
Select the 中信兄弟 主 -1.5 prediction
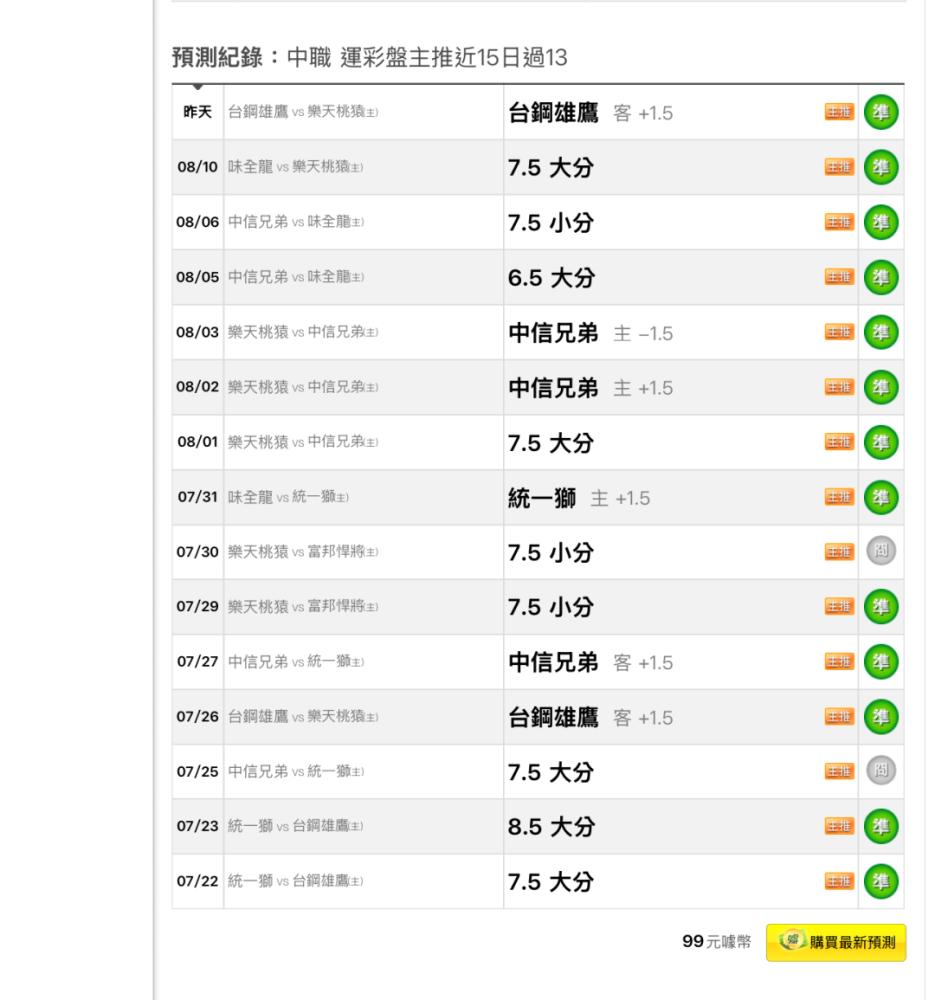point(591,333)
